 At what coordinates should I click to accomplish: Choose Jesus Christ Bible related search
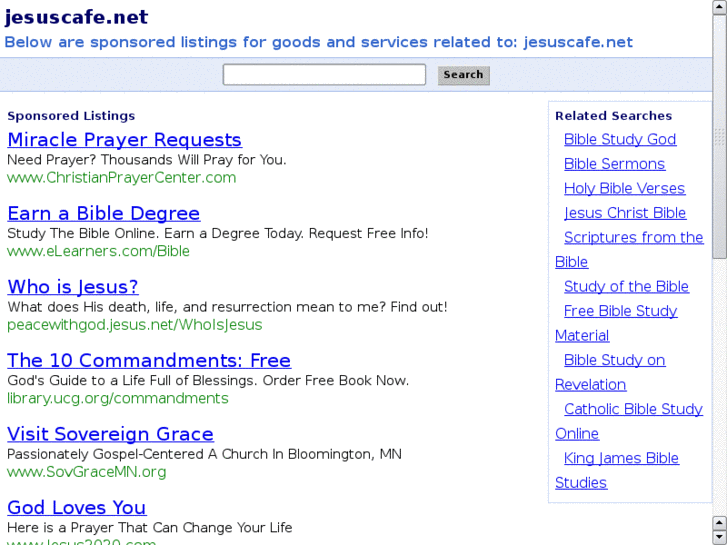point(625,213)
